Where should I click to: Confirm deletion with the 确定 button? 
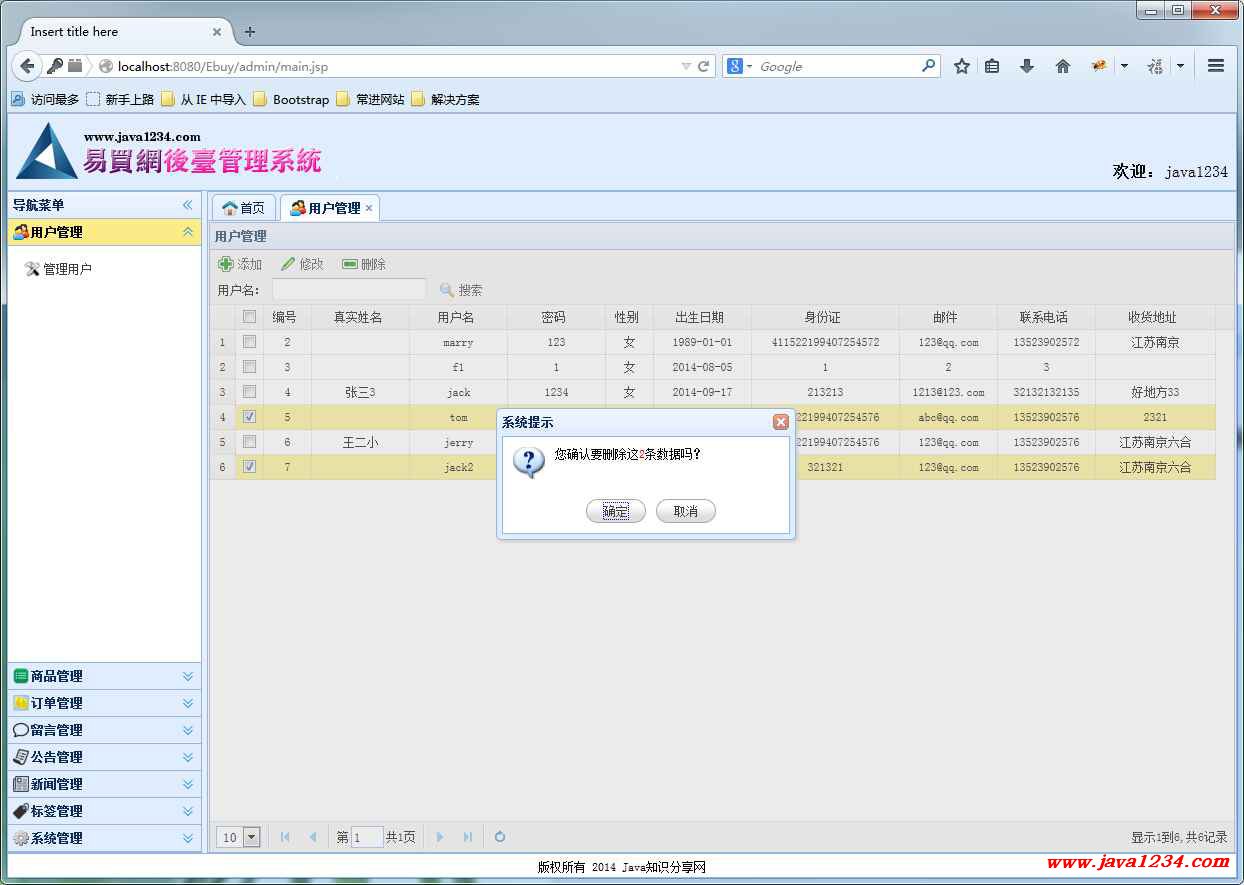[615, 511]
